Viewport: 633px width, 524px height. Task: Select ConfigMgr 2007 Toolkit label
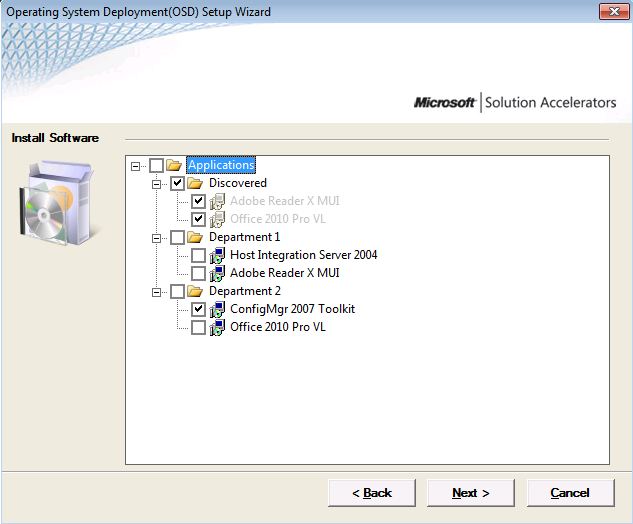[x=292, y=309]
